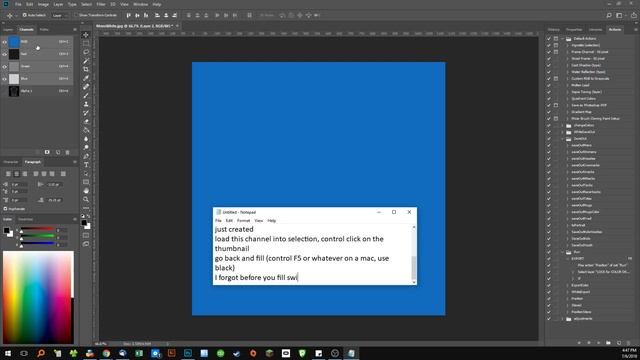Select the Path Selection tool
Screen dimensions: 640x360
point(86,173)
